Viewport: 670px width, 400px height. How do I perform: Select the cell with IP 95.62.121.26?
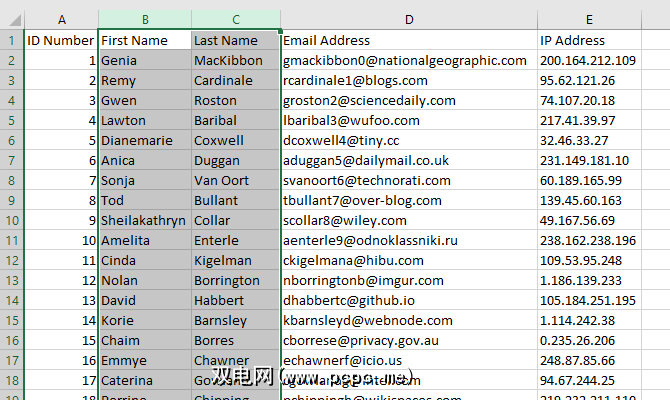tap(589, 80)
